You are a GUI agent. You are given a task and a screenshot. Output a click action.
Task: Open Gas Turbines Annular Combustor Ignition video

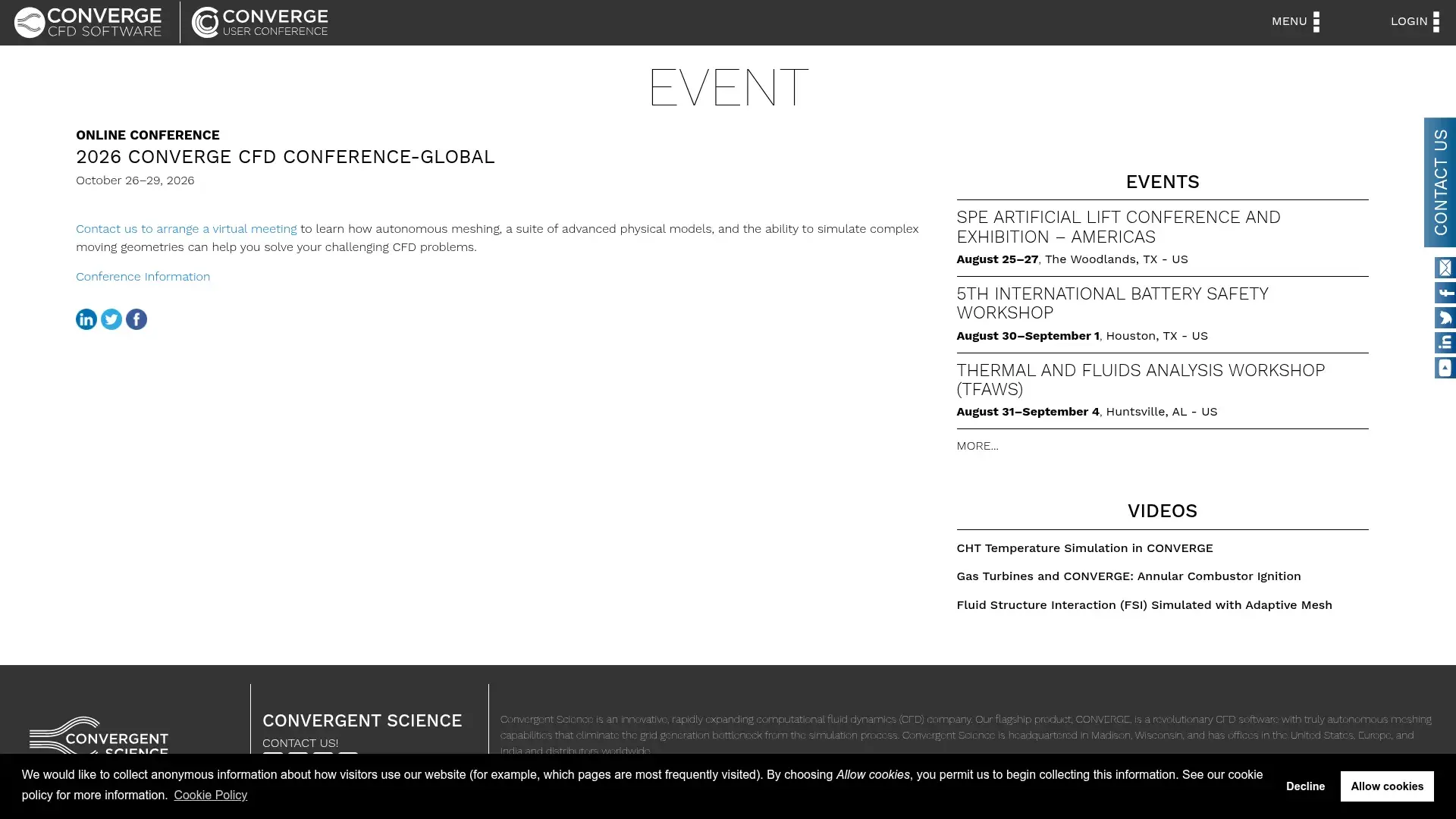coord(1128,576)
